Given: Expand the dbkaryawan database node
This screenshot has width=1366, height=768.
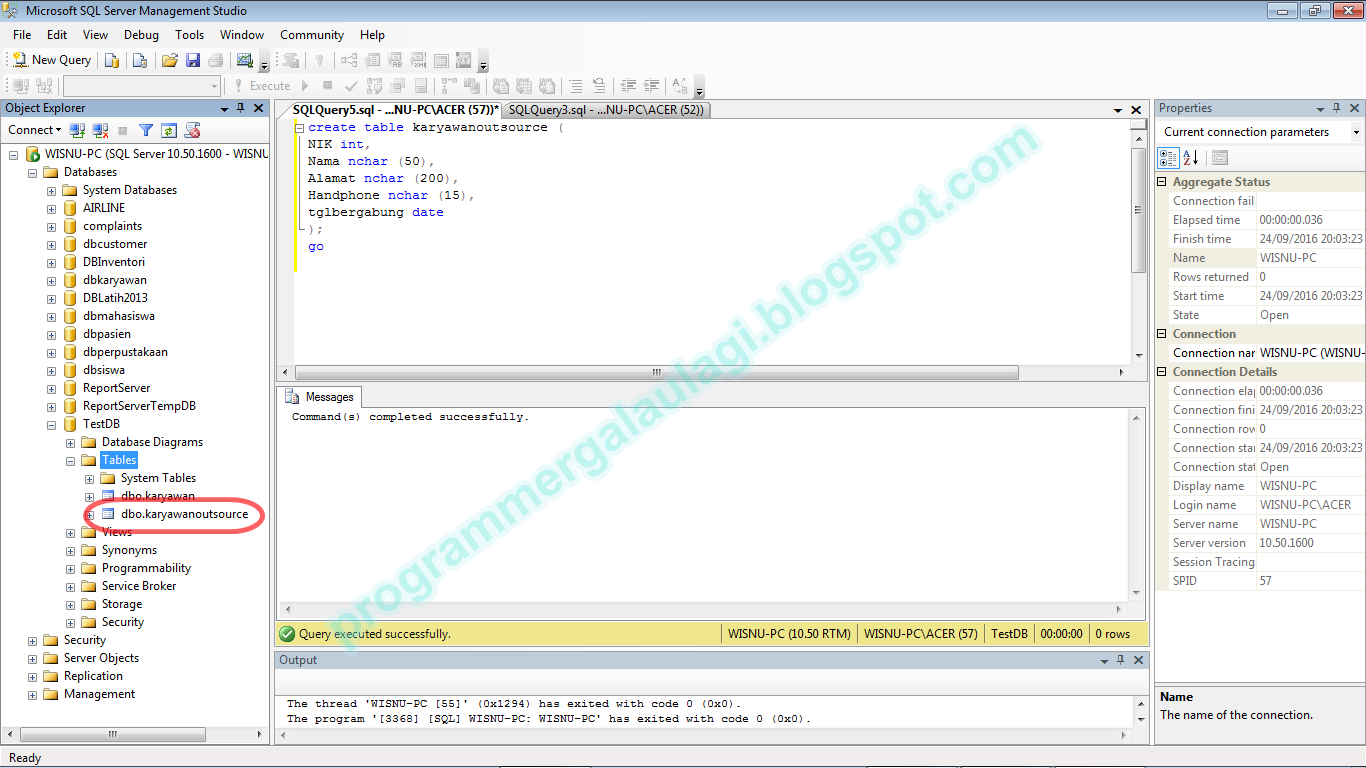Looking at the screenshot, I should pos(50,280).
